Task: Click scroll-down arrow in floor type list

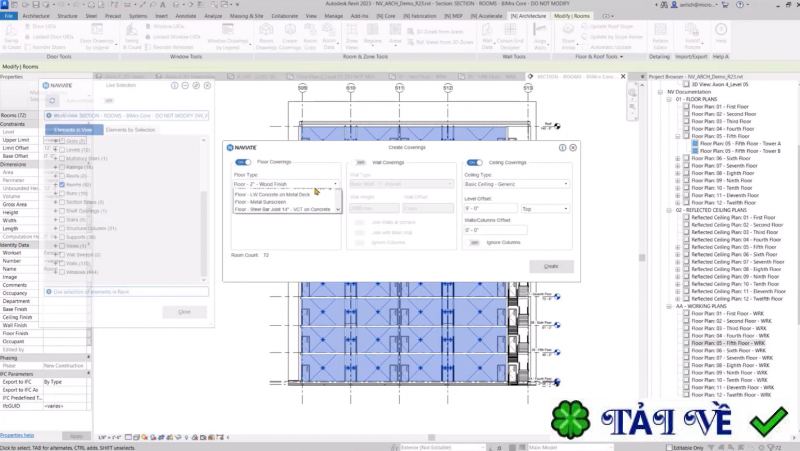Action: 337,209
